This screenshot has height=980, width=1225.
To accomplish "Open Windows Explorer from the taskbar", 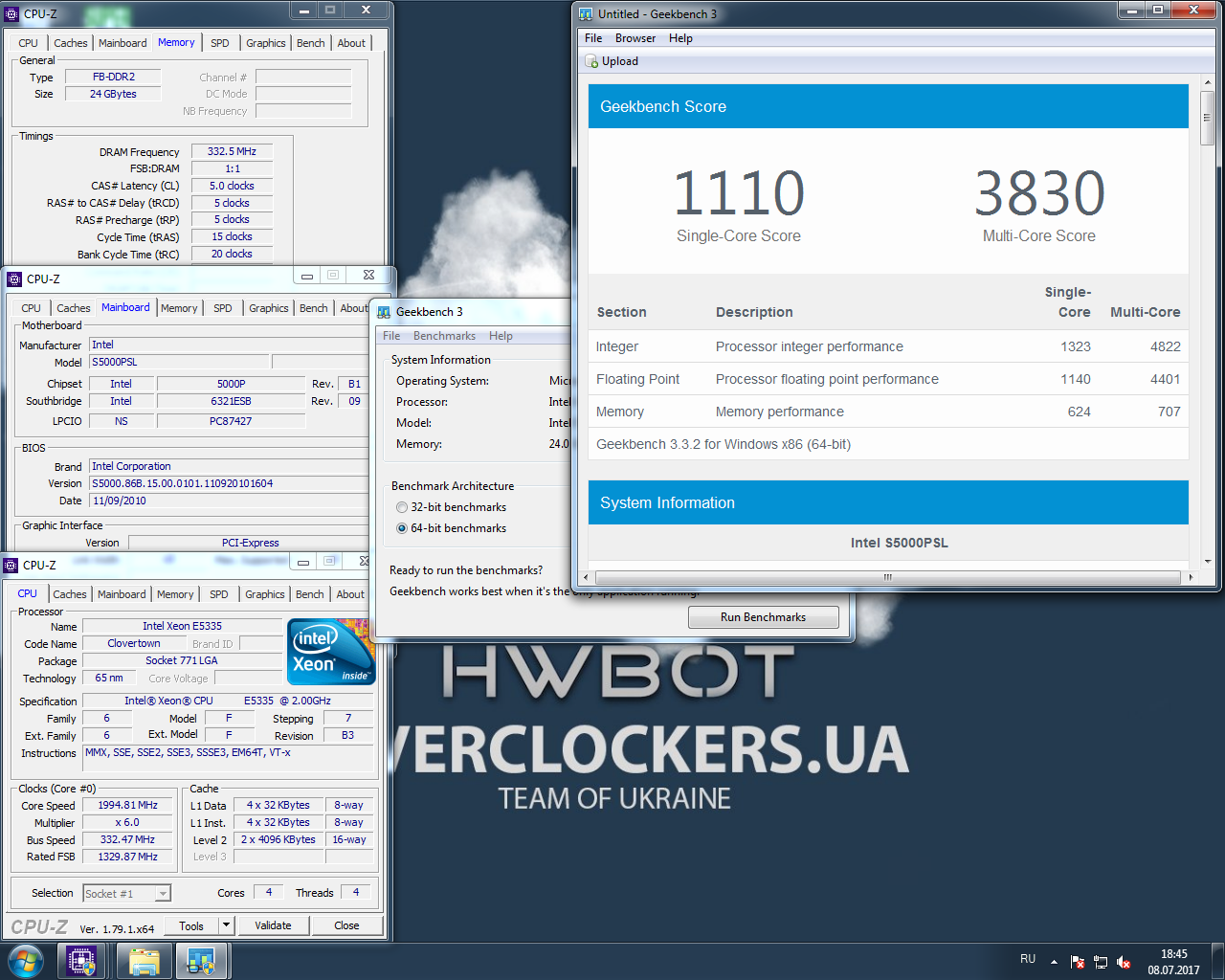I will (144, 961).
